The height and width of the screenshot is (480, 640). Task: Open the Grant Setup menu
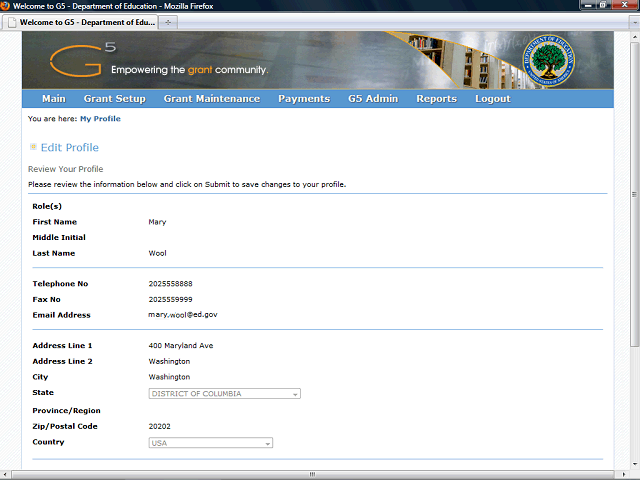(114, 99)
